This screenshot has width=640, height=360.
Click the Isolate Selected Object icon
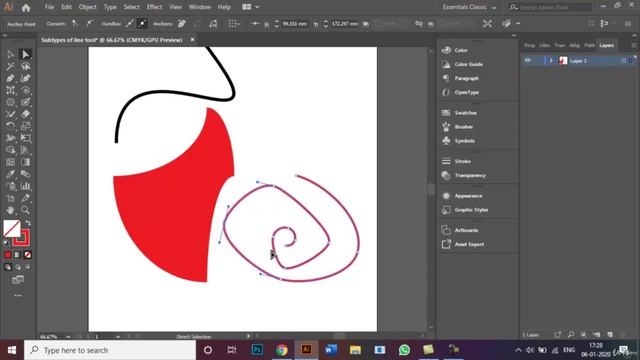pyautogui.click(x=487, y=24)
